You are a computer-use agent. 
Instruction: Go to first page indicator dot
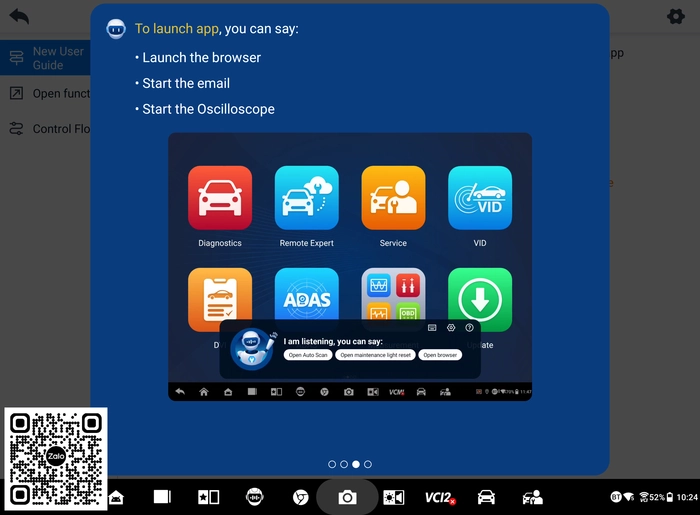click(332, 464)
